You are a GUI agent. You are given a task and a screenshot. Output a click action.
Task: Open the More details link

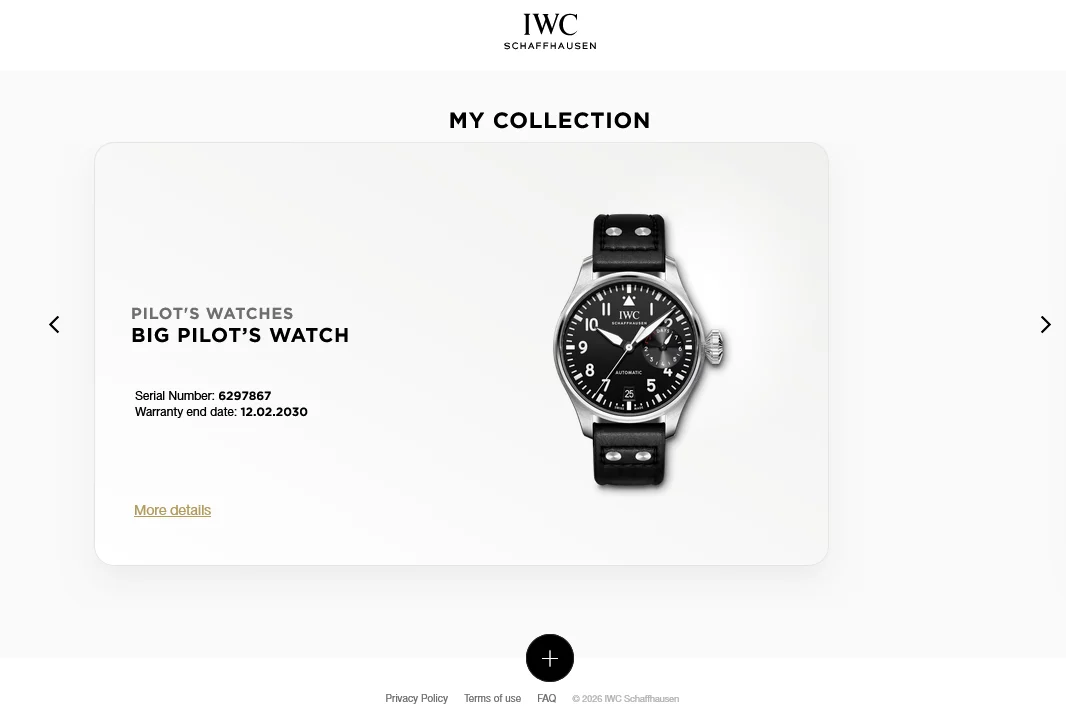pyautogui.click(x=172, y=510)
